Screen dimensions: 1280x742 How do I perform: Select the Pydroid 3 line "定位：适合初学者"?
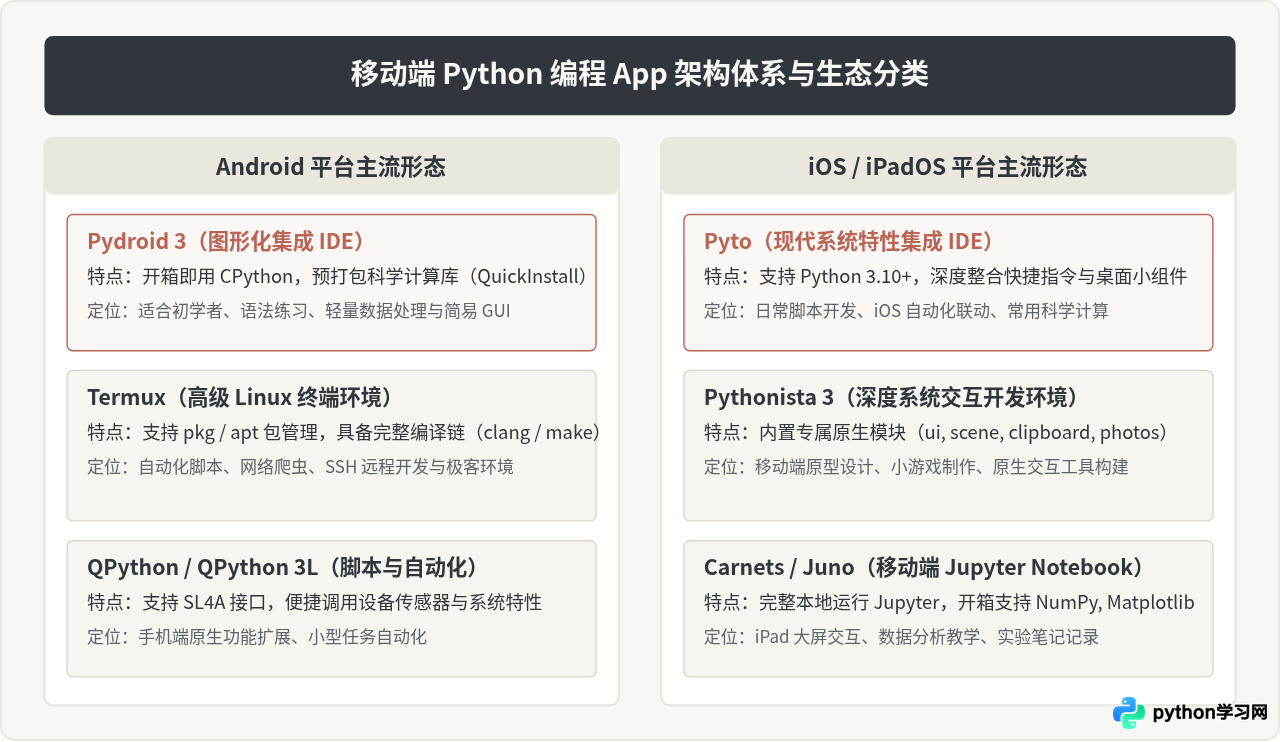tap(154, 310)
